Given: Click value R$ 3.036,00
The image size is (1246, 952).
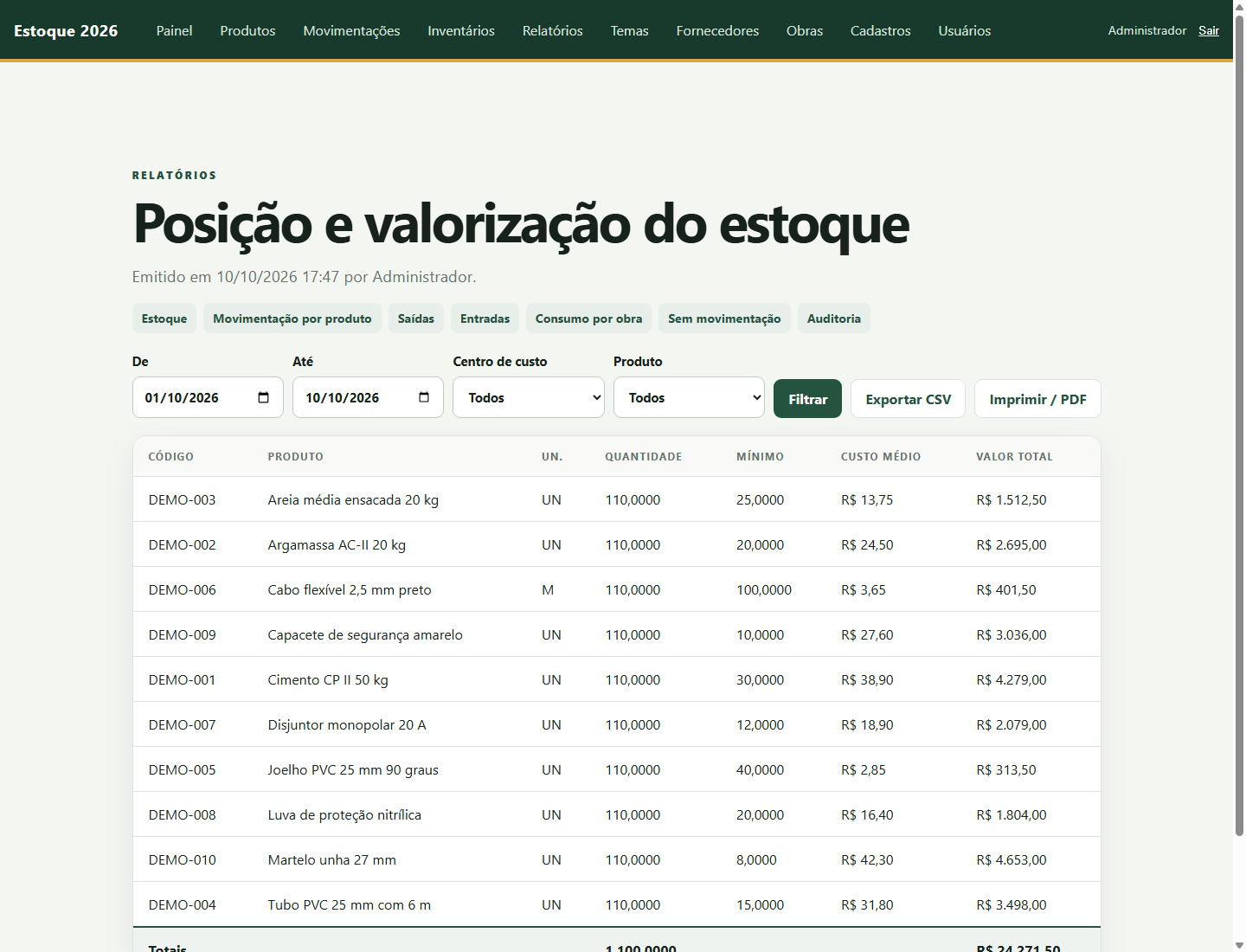Looking at the screenshot, I should pos(1012,634).
